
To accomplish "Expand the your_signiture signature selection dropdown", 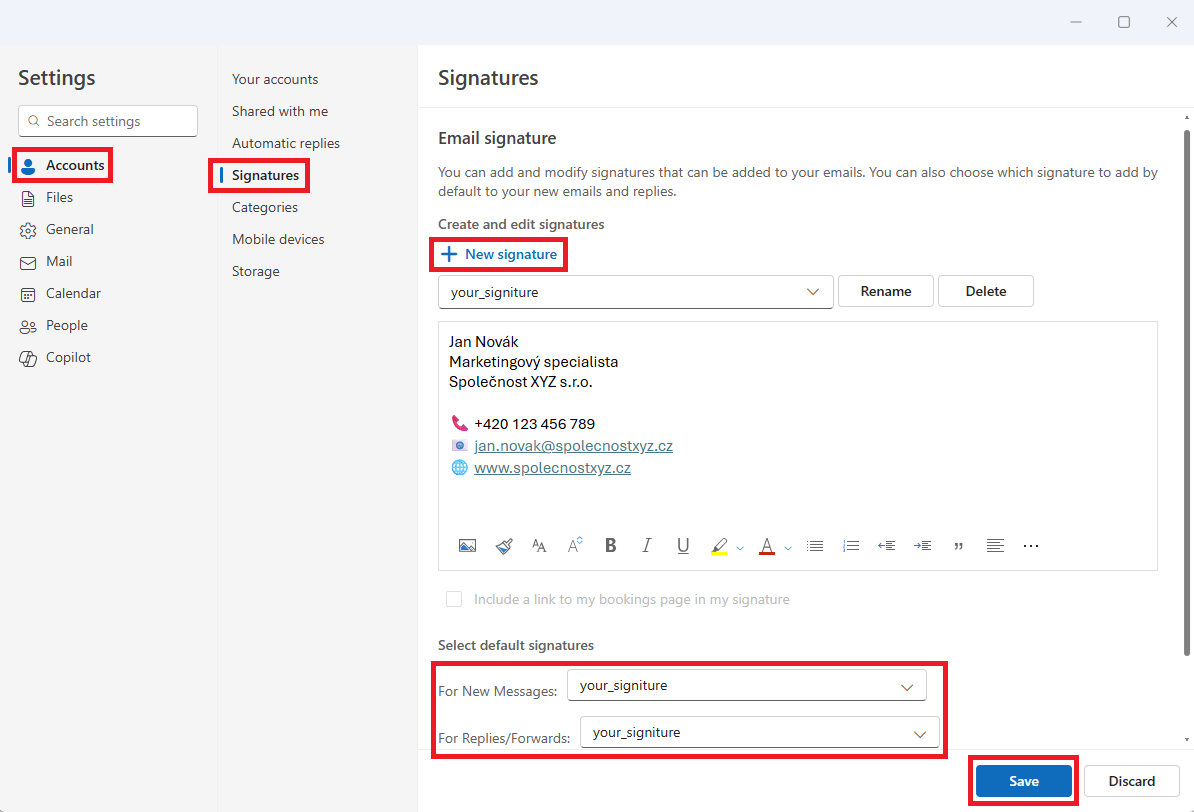I will [x=635, y=292].
